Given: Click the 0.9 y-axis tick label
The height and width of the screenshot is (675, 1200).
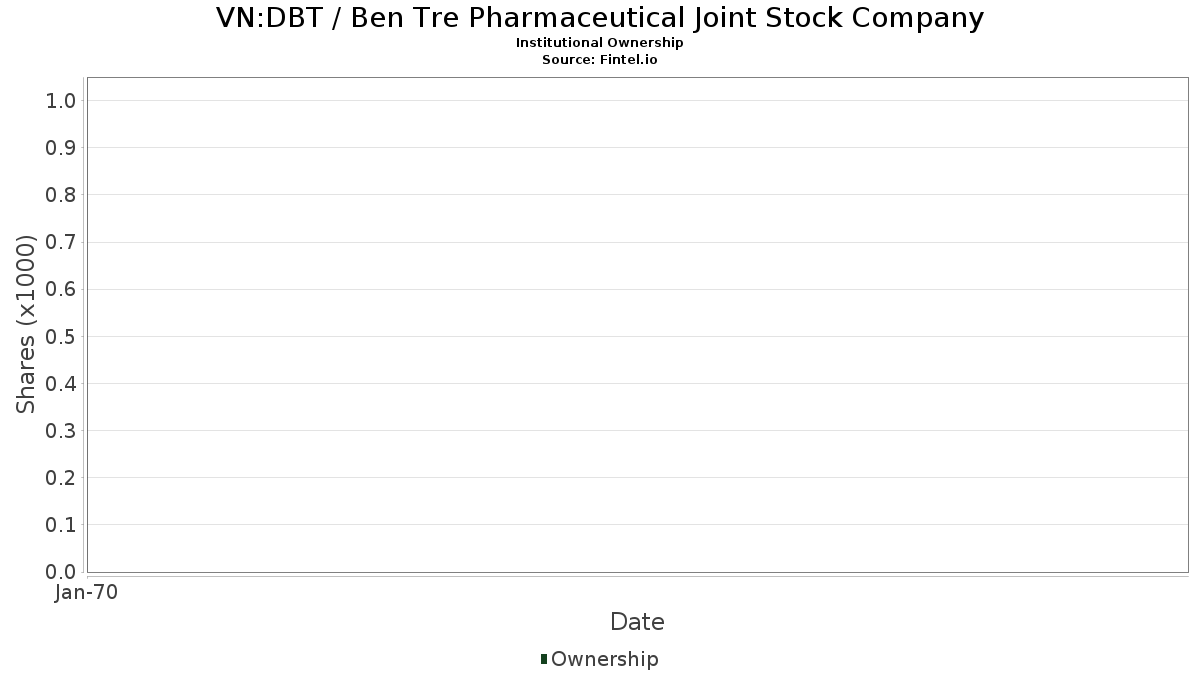Looking at the screenshot, I should coord(61,148).
